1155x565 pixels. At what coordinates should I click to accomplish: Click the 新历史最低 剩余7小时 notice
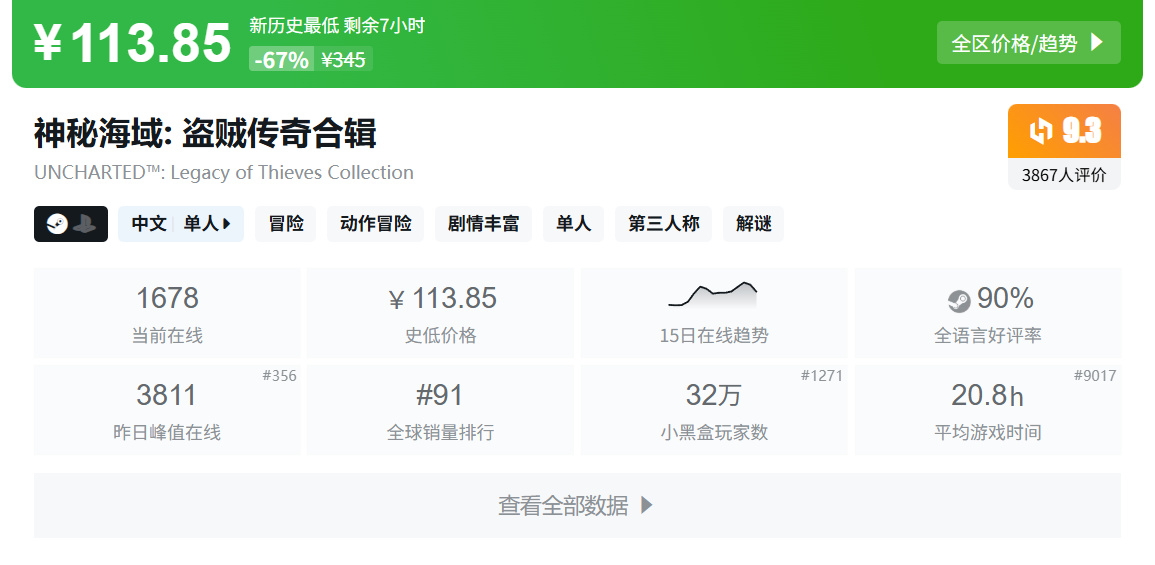click(337, 26)
